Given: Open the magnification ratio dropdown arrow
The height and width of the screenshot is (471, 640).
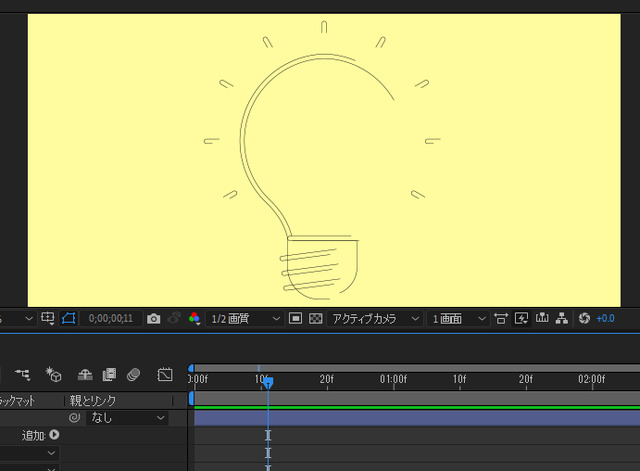Looking at the screenshot, I should tap(29, 319).
